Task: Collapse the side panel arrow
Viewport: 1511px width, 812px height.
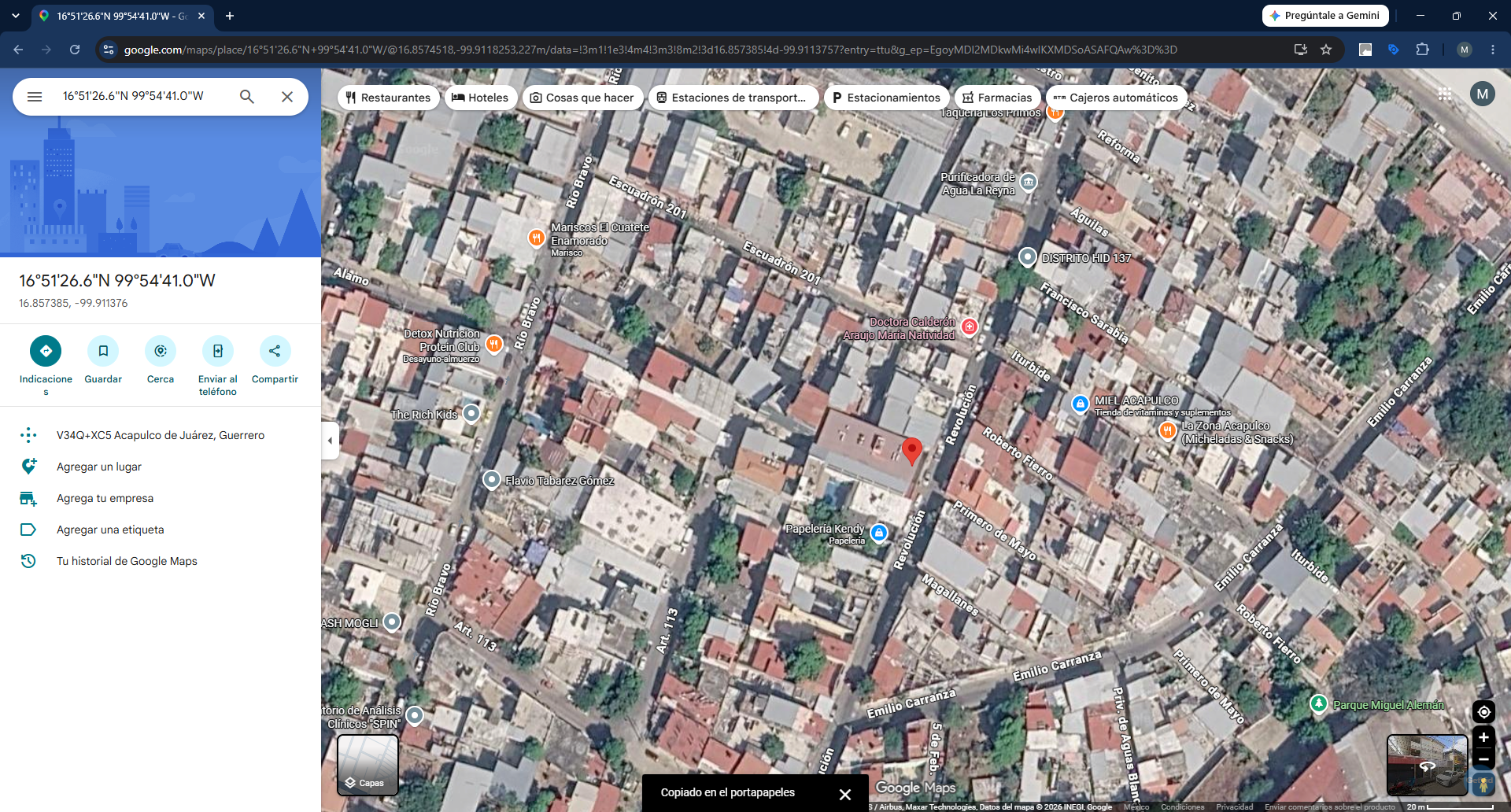Action: [x=331, y=441]
